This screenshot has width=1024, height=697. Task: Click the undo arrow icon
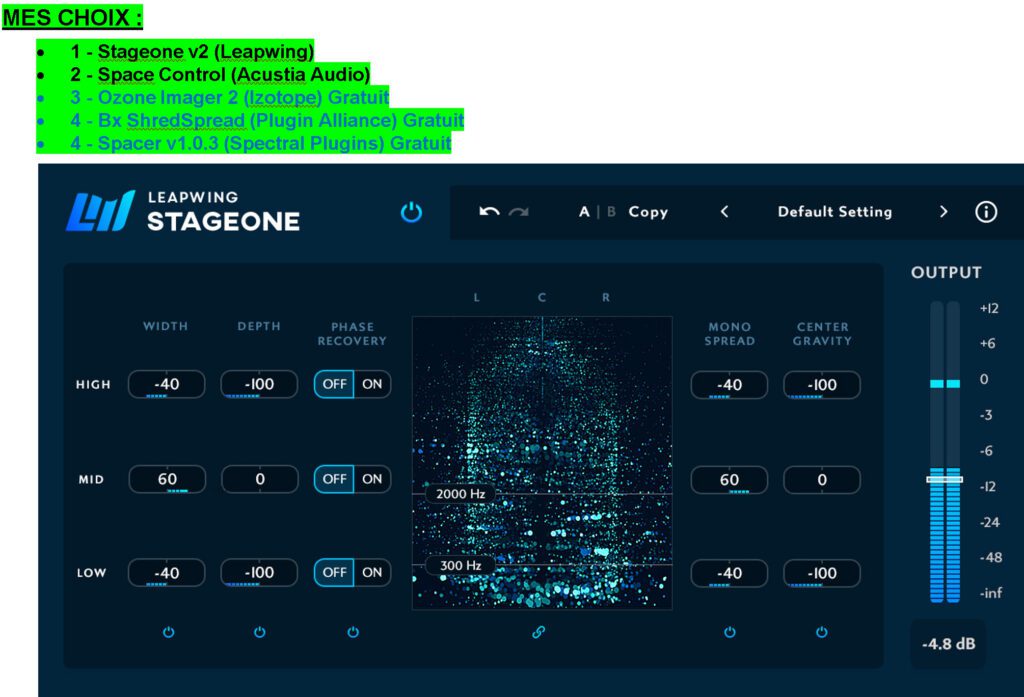[489, 212]
